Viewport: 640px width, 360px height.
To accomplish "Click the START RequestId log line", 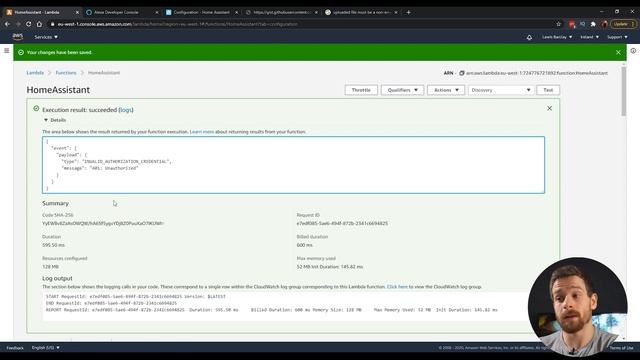I will pos(136,296).
